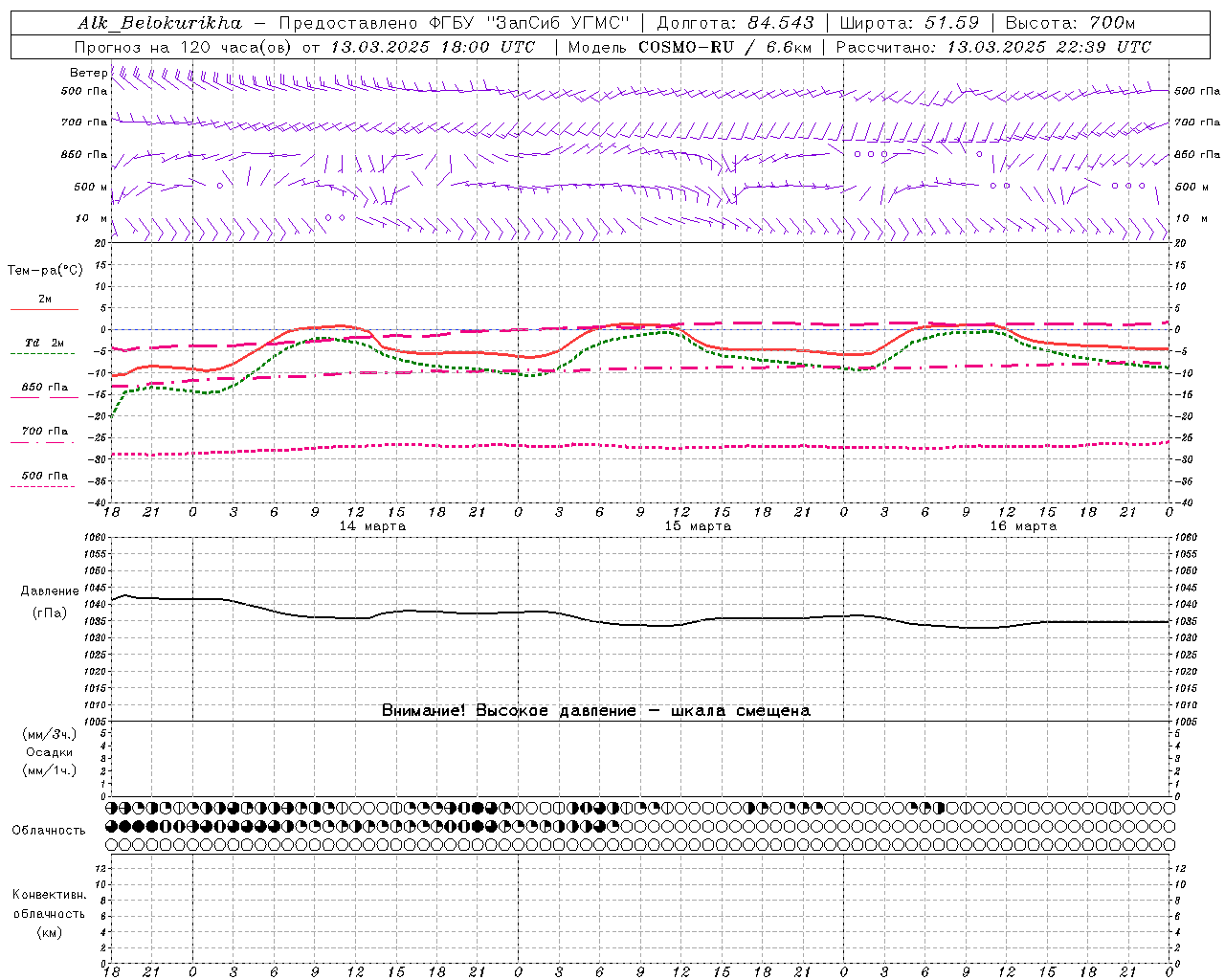Screen dimensions: 1225x980
Task: Click the '10 м' wind level label on the left
Action: click(x=91, y=218)
